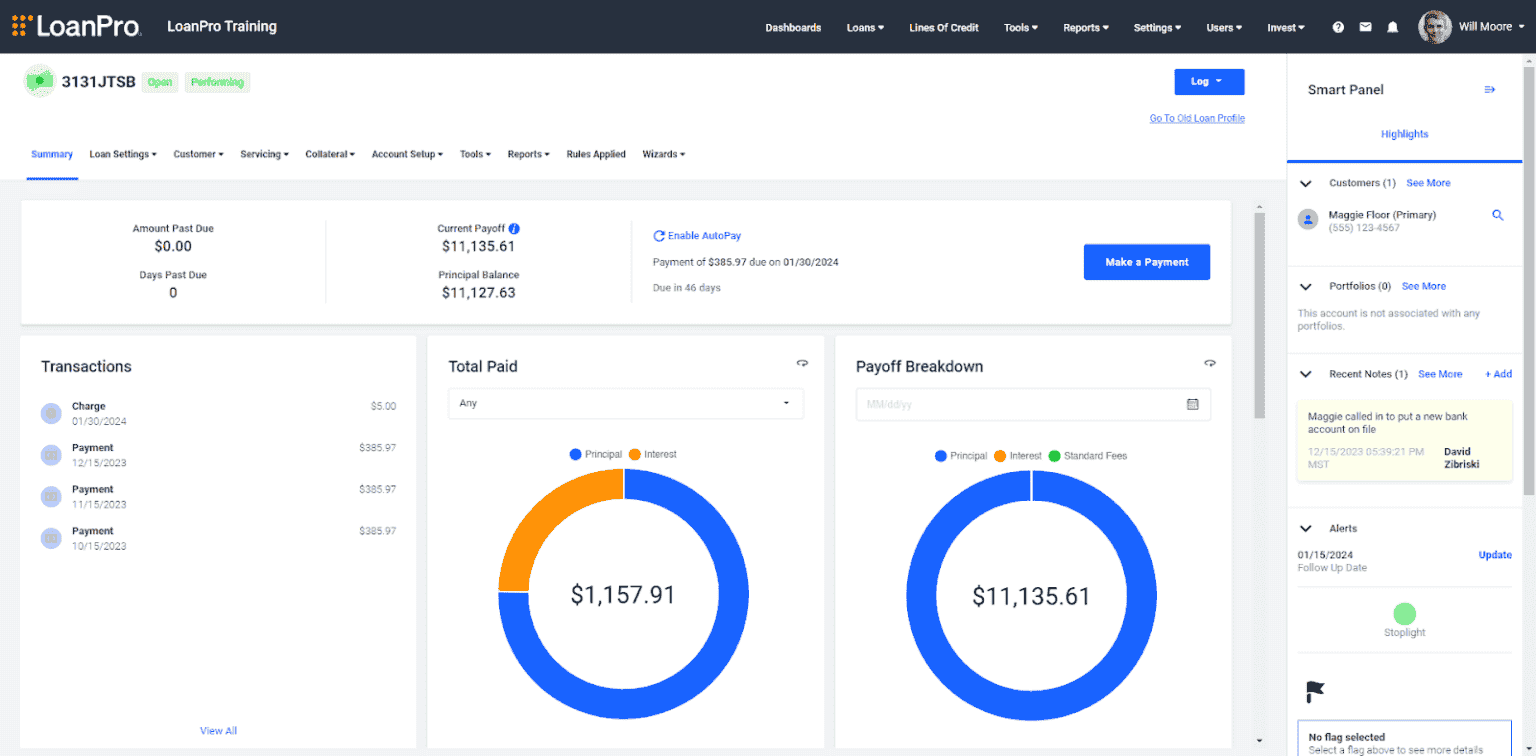Image resolution: width=1536 pixels, height=756 pixels.
Task: Open the Loan Settings tab menu
Action: point(123,154)
